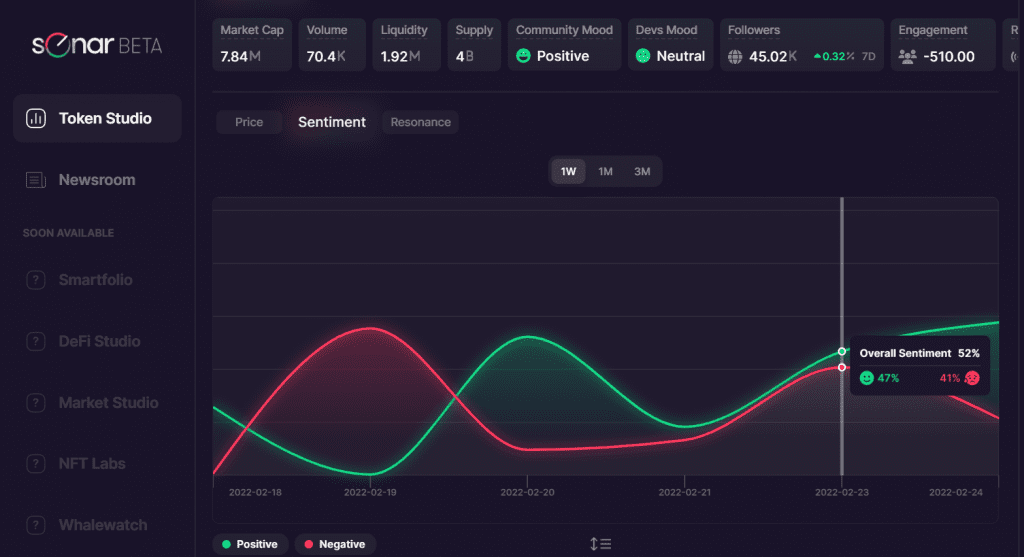This screenshot has width=1024, height=557.
Task: Select the 1M time range
Action: tap(605, 172)
